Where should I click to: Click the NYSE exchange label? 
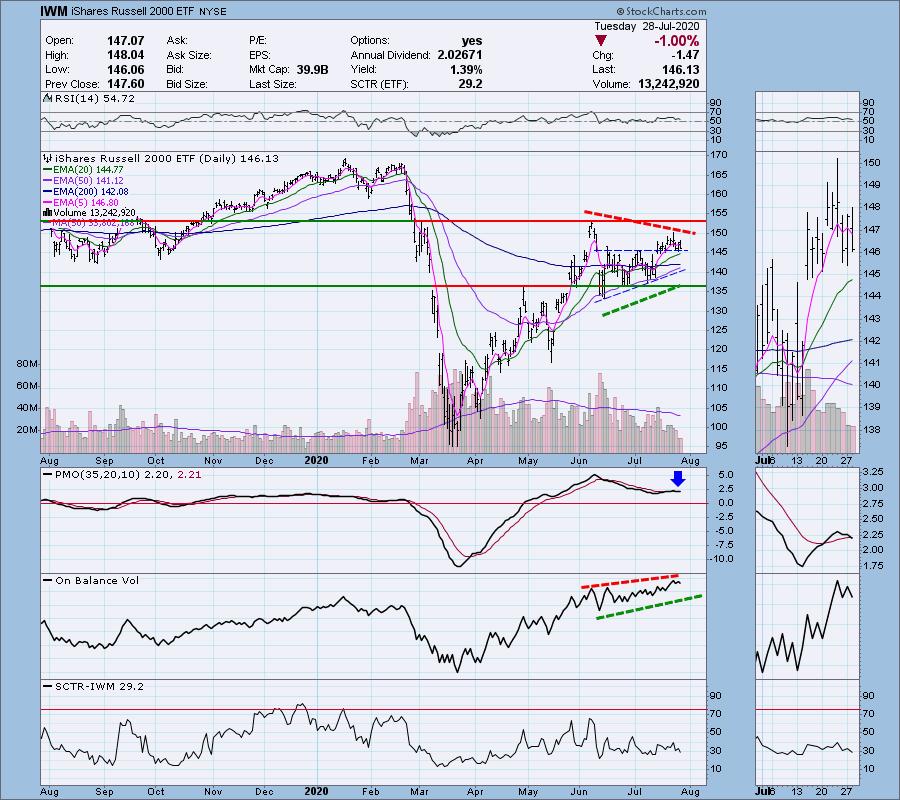[212, 11]
